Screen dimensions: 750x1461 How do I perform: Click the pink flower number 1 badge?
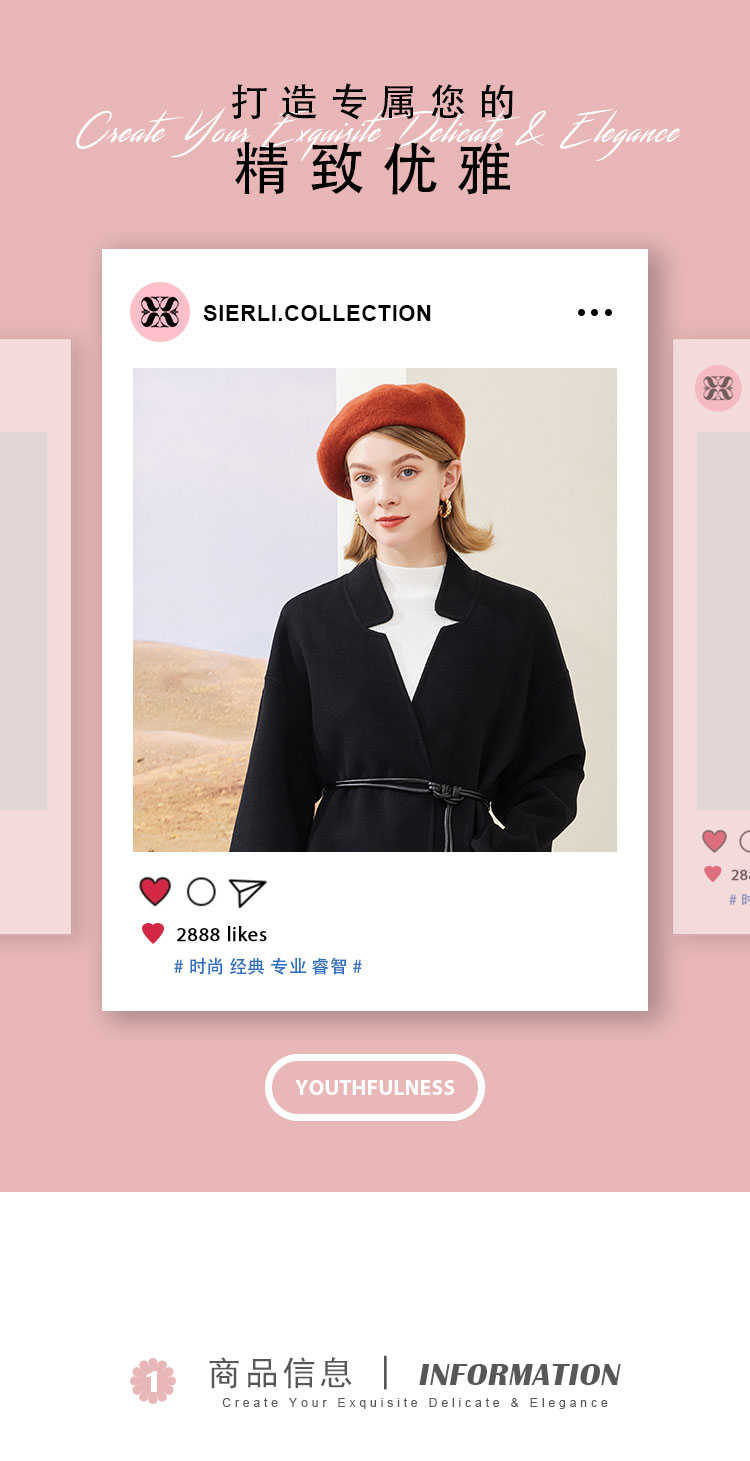153,1381
